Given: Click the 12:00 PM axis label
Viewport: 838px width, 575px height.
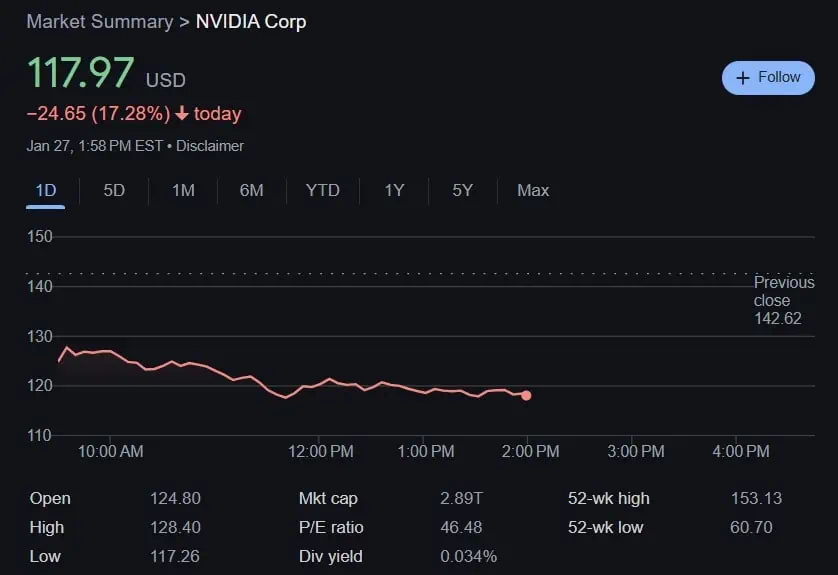Looking at the screenshot, I should [320, 452].
